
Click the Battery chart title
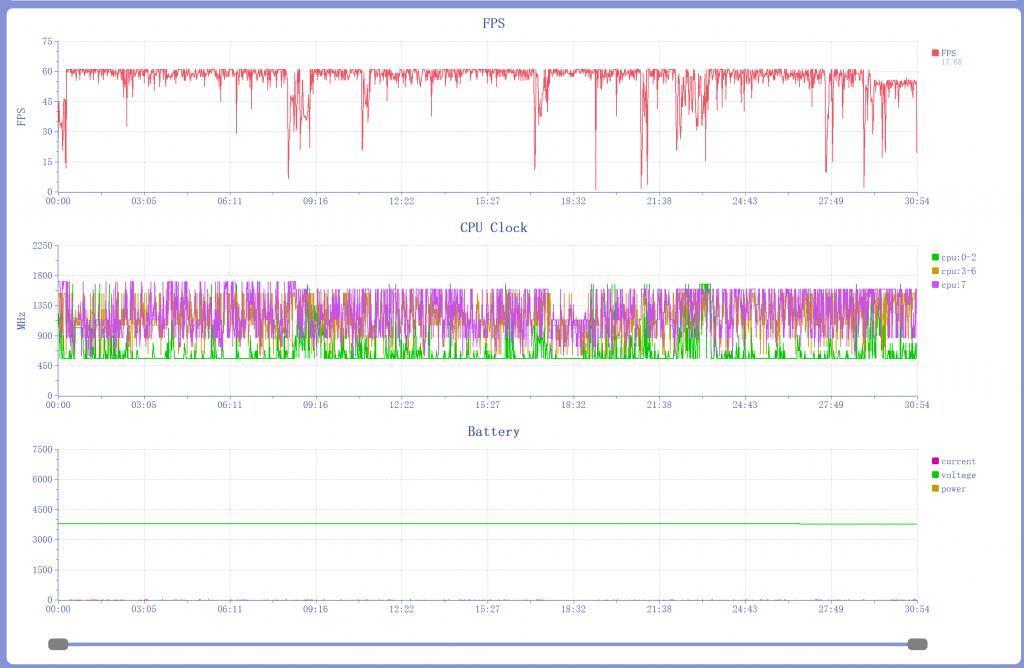(x=493, y=431)
